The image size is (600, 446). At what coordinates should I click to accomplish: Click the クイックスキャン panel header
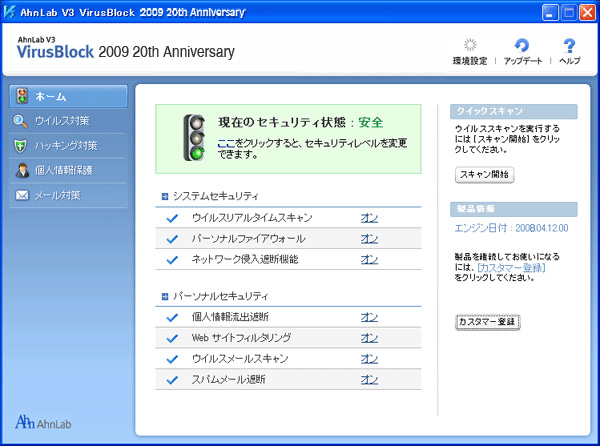coord(514,111)
